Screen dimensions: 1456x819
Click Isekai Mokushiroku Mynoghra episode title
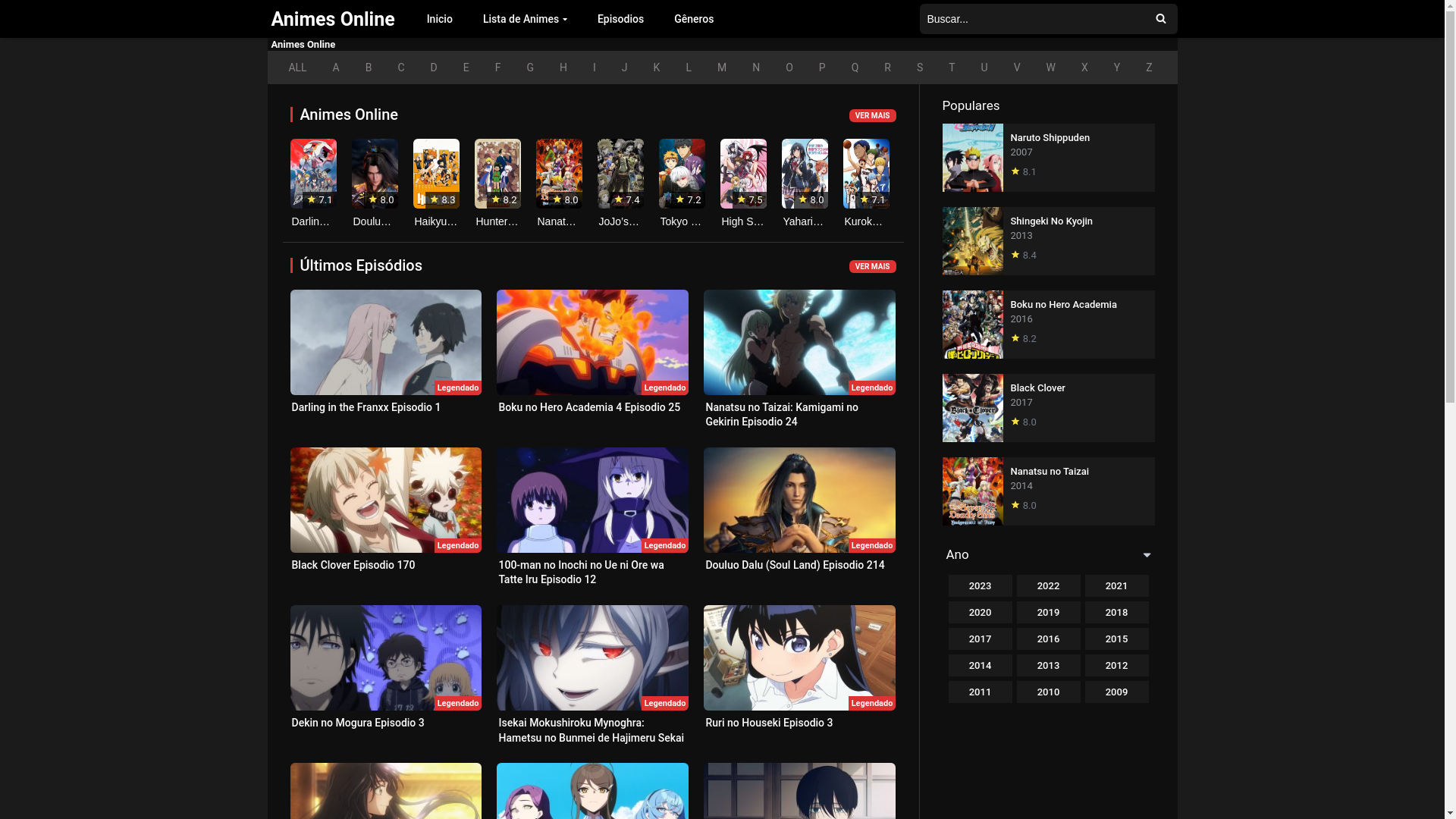[x=591, y=730]
